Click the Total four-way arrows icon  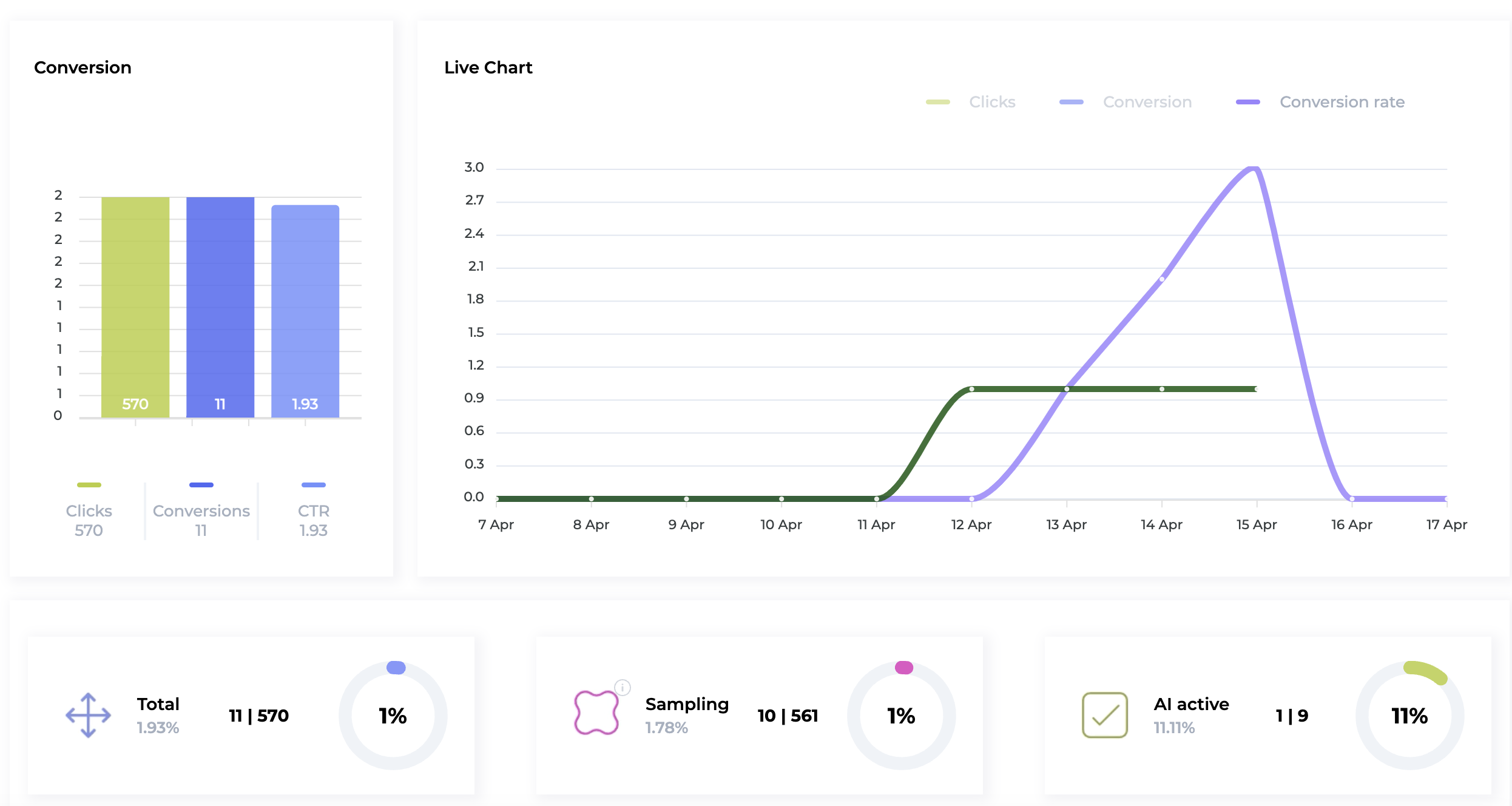pyautogui.click(x=88, y=715)
